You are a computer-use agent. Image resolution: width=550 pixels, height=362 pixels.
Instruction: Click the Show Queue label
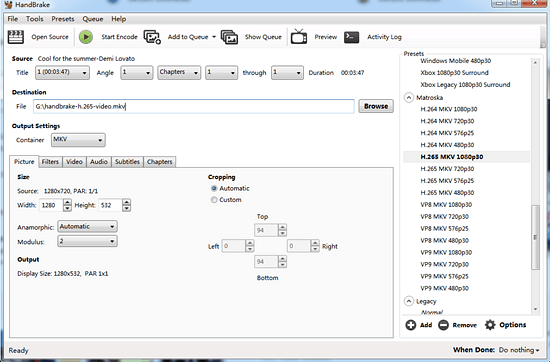pyautogui.click(x=263, y=37)
